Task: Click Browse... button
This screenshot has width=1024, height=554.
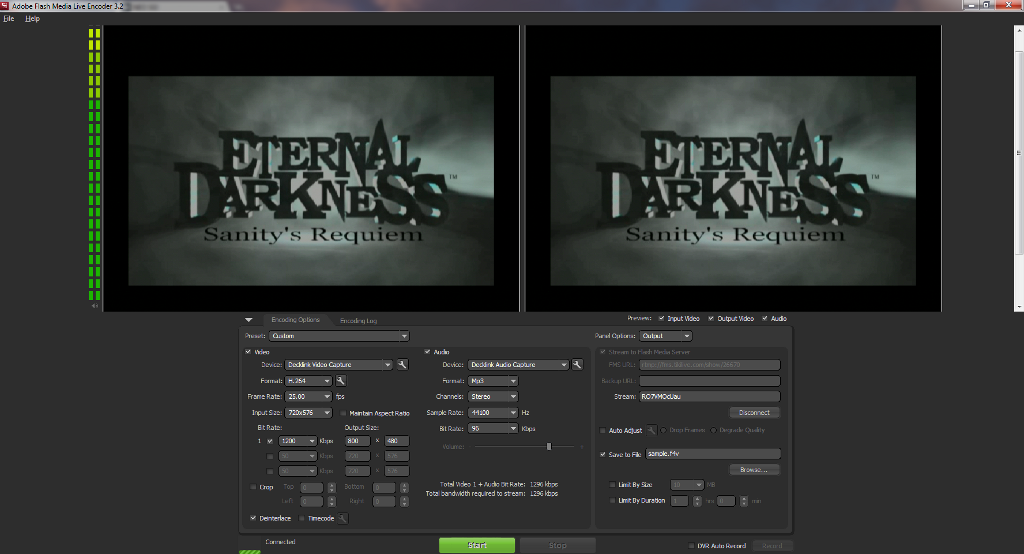Action: tap(754, 469)
